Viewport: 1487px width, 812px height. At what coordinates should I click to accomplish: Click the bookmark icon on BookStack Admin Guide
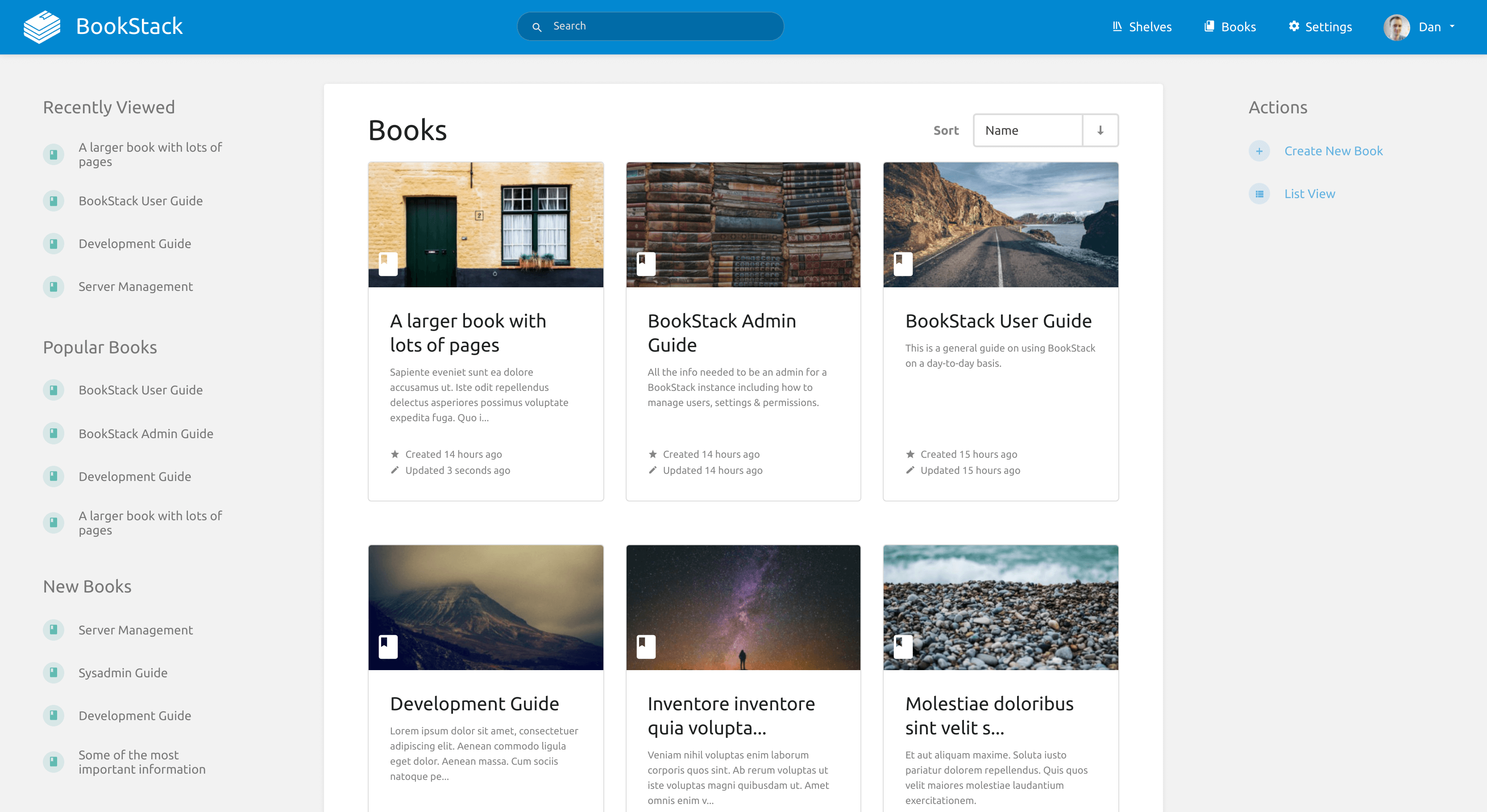tap(643, 262)
